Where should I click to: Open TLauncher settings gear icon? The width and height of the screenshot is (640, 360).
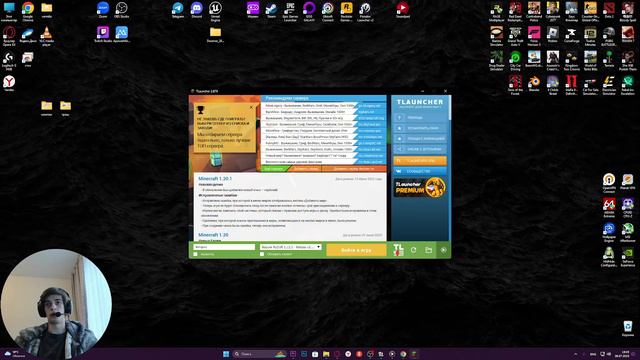click(443, 250)
